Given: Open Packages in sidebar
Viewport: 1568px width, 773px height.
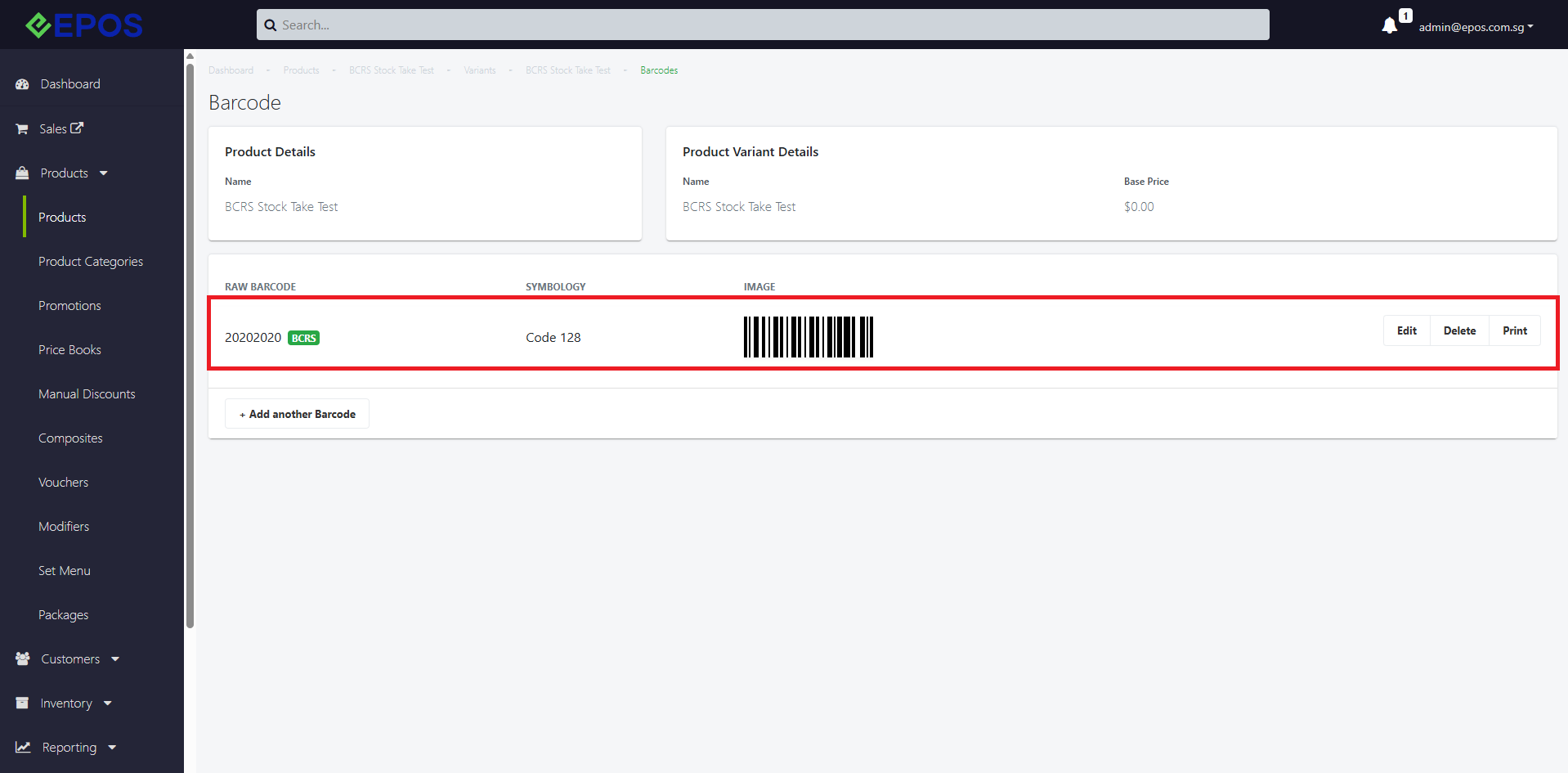Looking at the screenshot, I should (x=63, y=615).
